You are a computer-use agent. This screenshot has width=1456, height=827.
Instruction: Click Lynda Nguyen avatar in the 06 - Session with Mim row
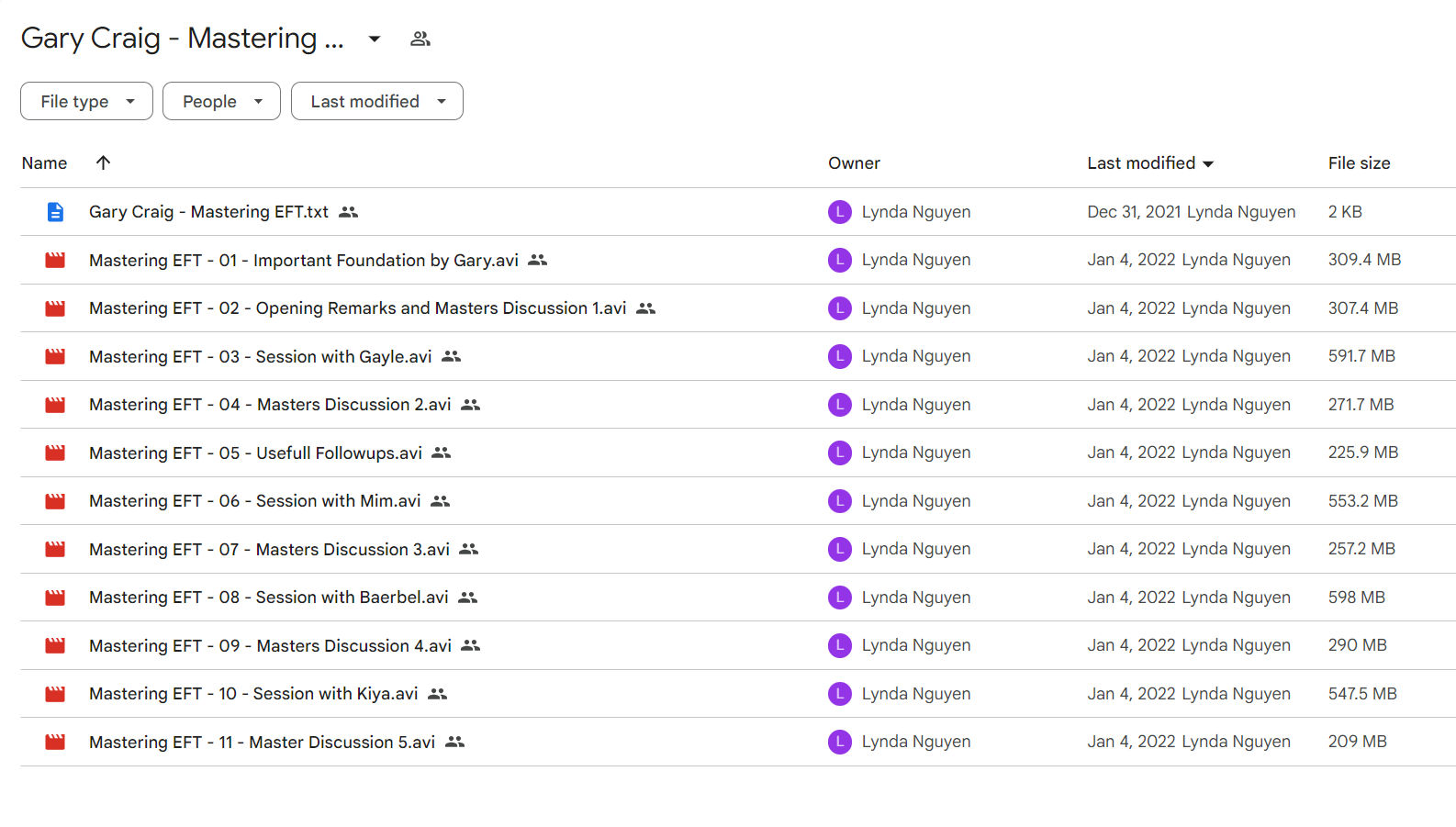pyautogui.click(x=840, y=501)
